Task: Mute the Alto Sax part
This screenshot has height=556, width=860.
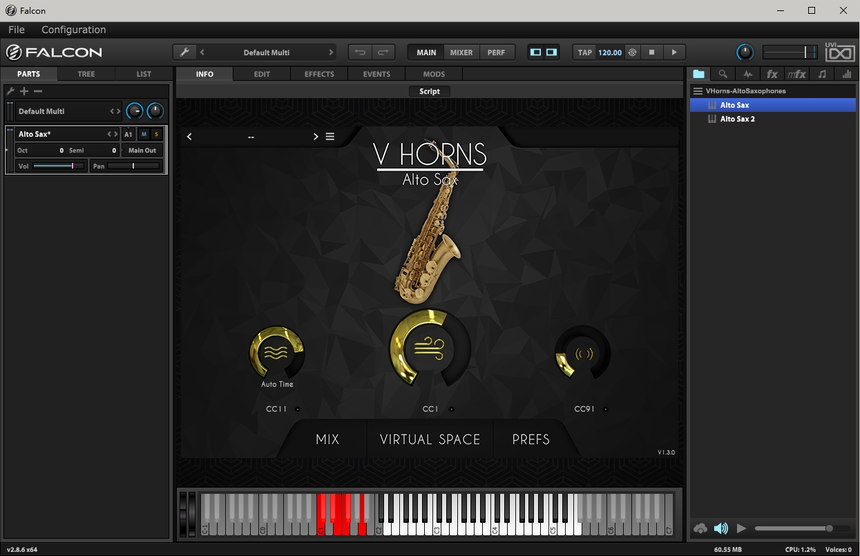Action: coord(144,134)
